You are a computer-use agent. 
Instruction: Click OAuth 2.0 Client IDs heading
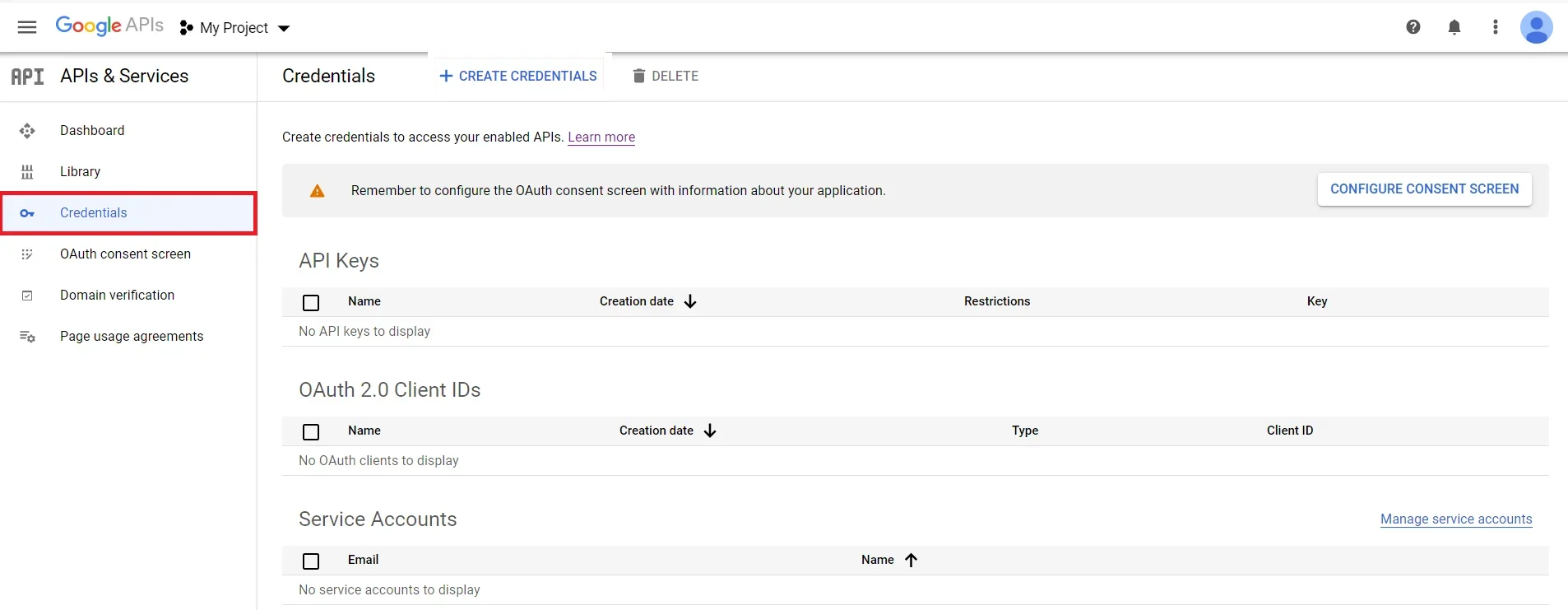390,390
